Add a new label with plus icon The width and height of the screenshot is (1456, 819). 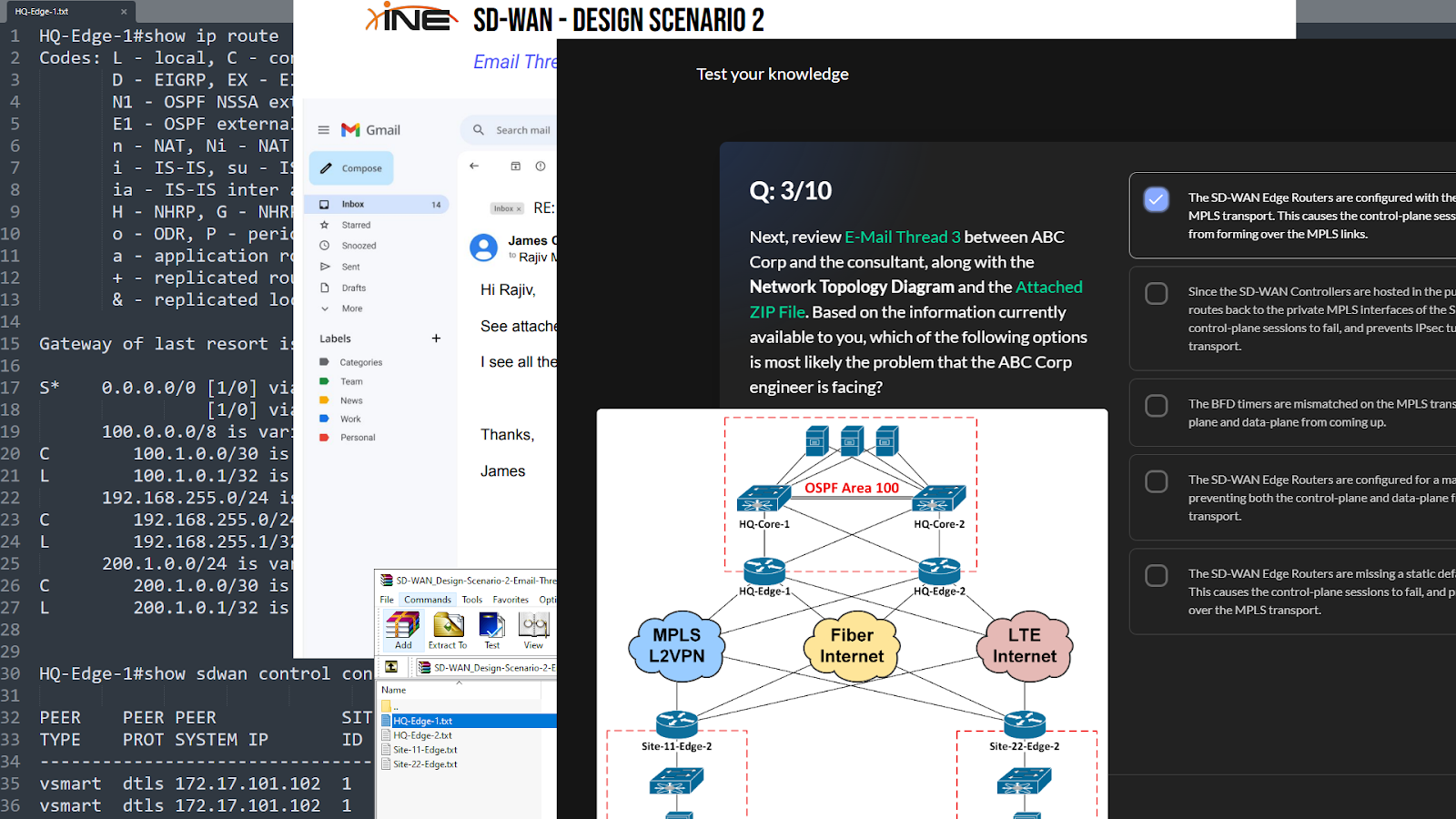coord(436,339)
